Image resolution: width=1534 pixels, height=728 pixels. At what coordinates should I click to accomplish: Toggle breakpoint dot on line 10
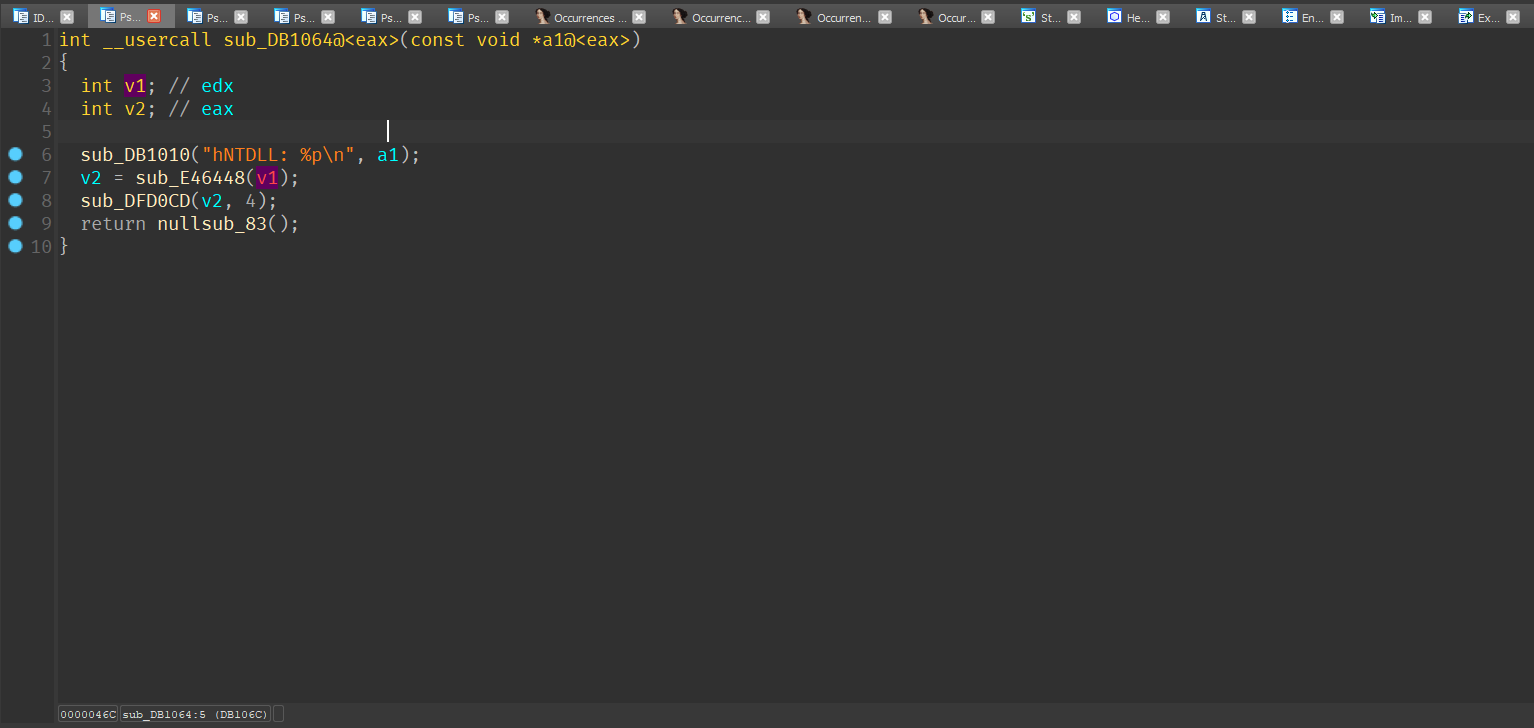click(x=15, y=246)
